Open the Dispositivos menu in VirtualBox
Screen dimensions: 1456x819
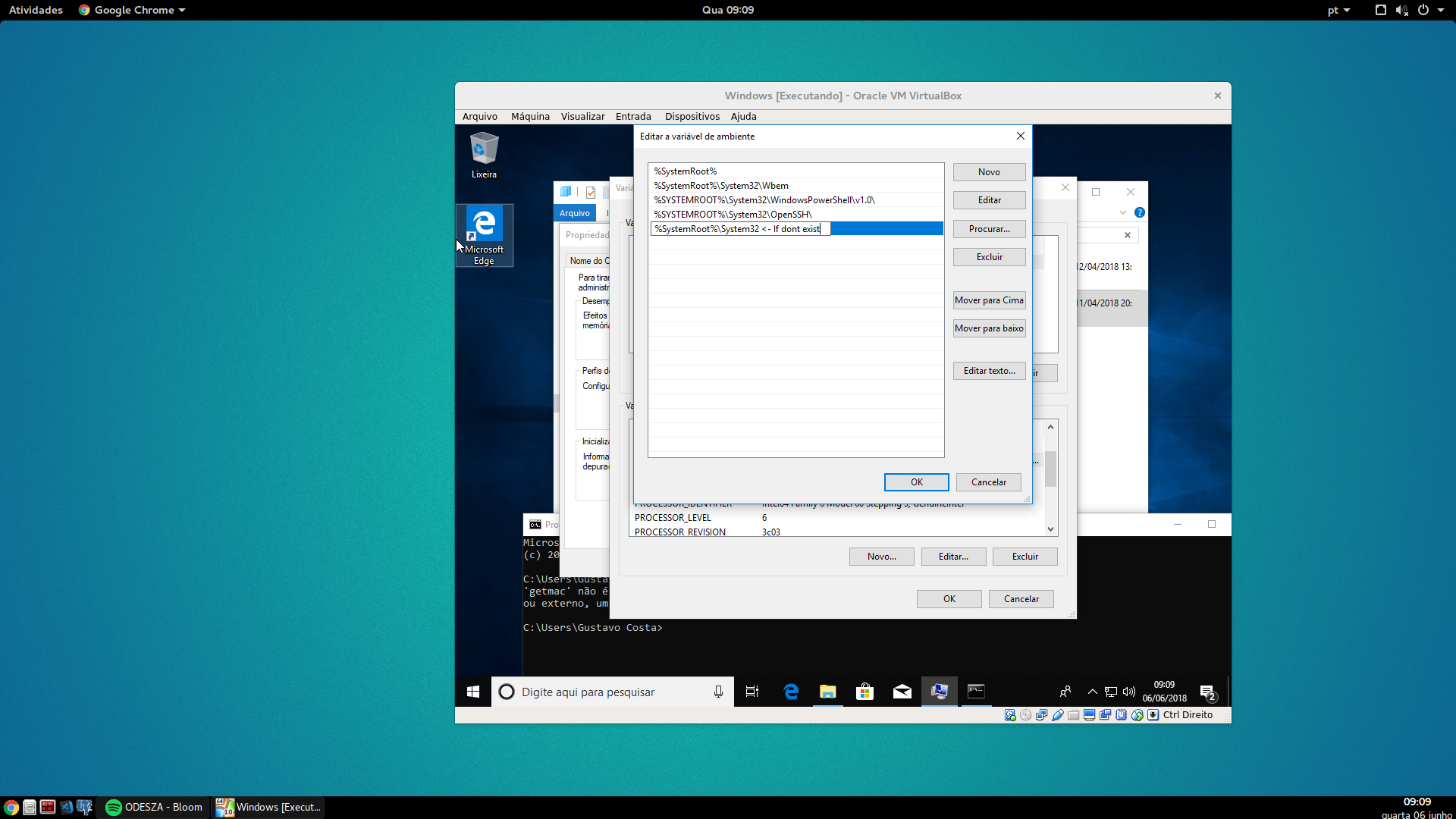click(x=692, y=116)
